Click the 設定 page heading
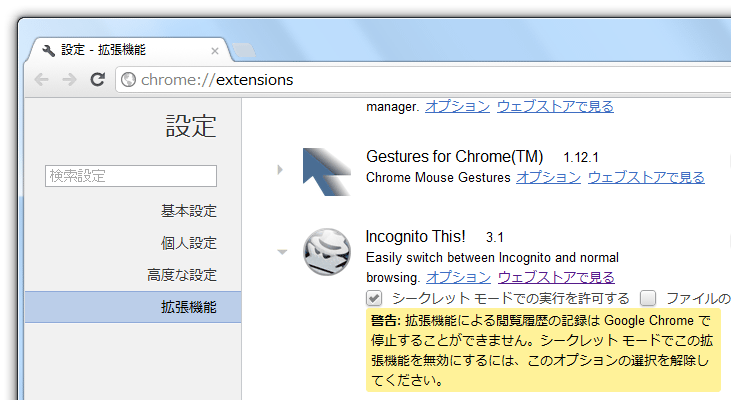The width and height of the screenshot is (731, 400). [x=191, y=126]
